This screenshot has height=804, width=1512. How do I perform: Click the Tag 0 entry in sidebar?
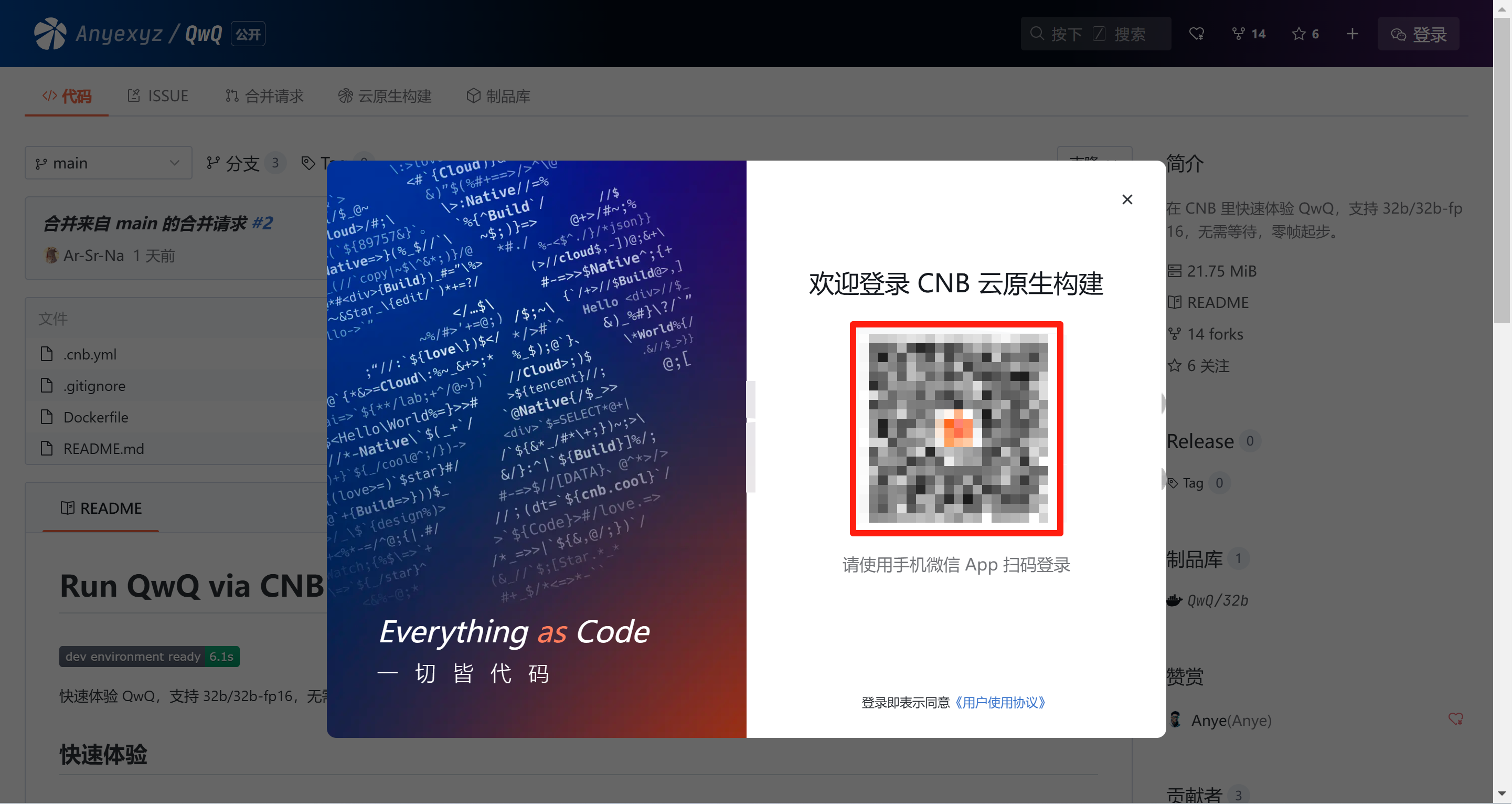tap(1199, 483)
